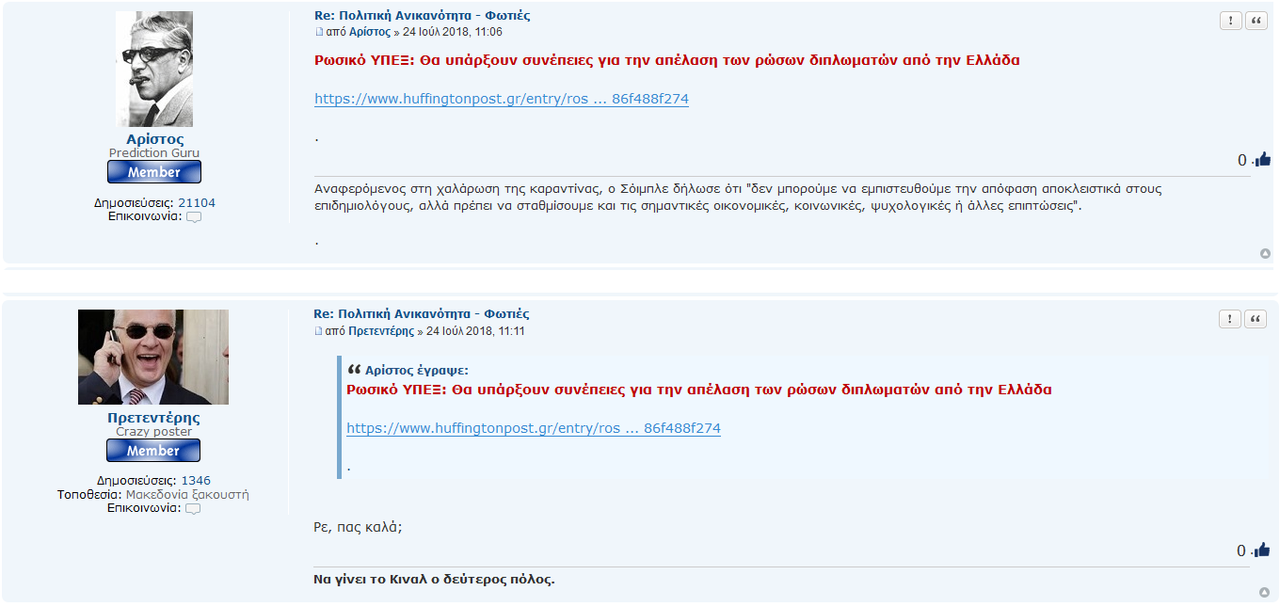Jump to top from Αρίστος's post
The width and height of the screenshot is (1280, 605).
pyautogui.click(x=1265, y=254)
